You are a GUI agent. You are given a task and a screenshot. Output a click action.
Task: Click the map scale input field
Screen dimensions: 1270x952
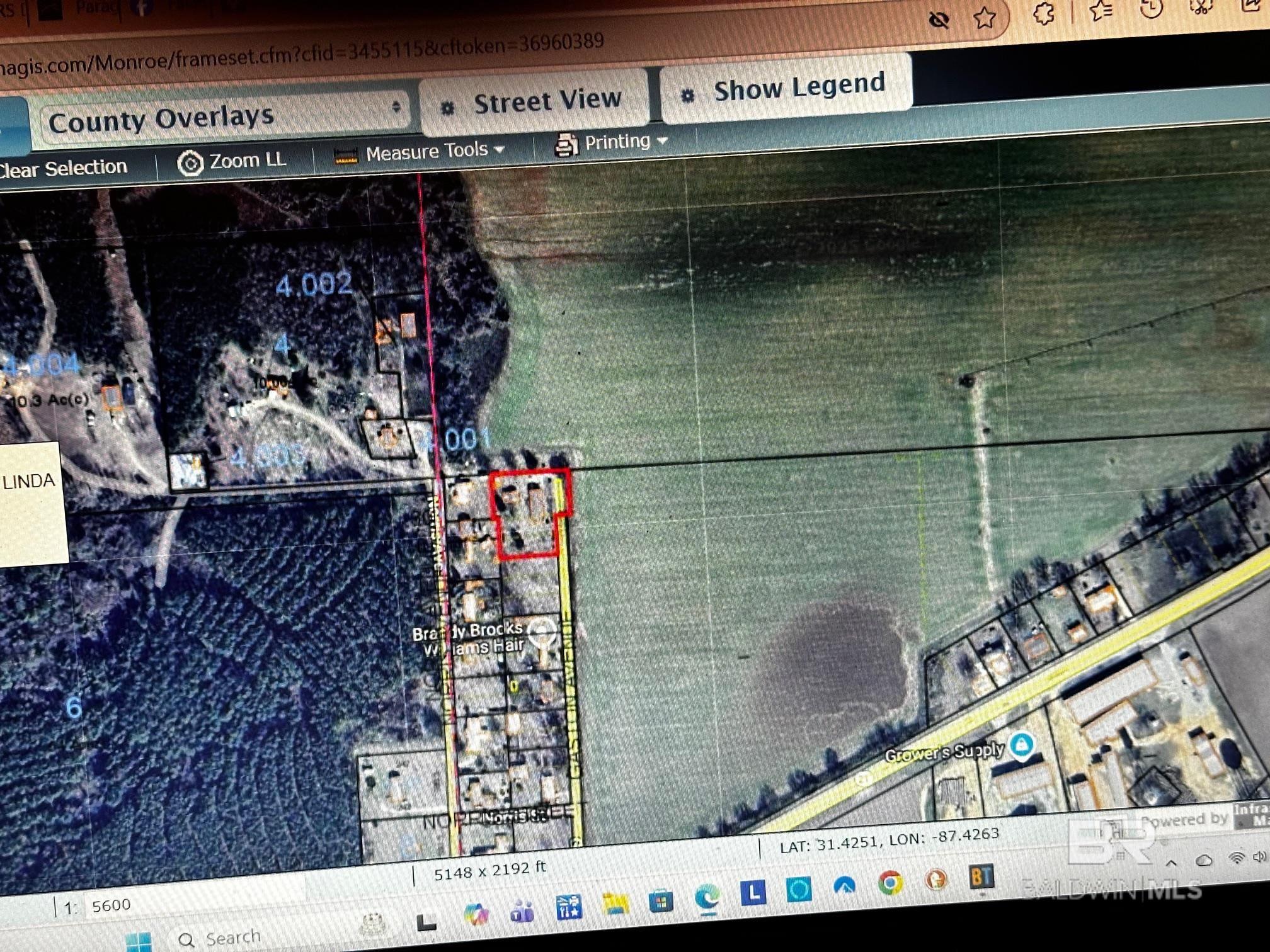(x=112, y=905)
